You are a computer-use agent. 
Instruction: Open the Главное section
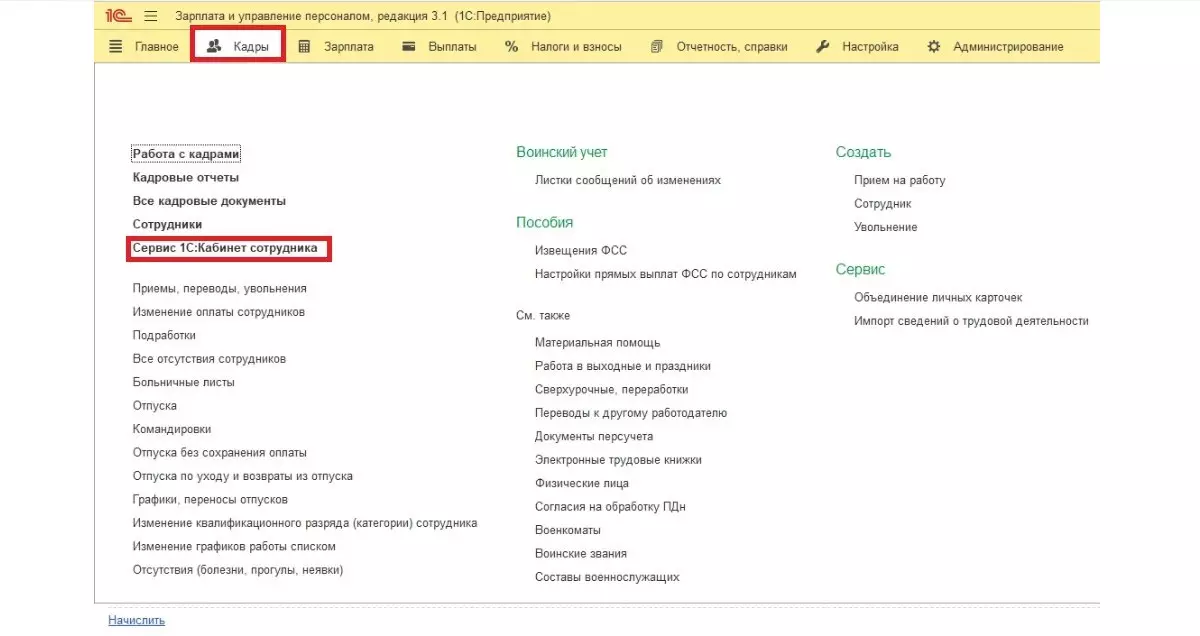144,46
